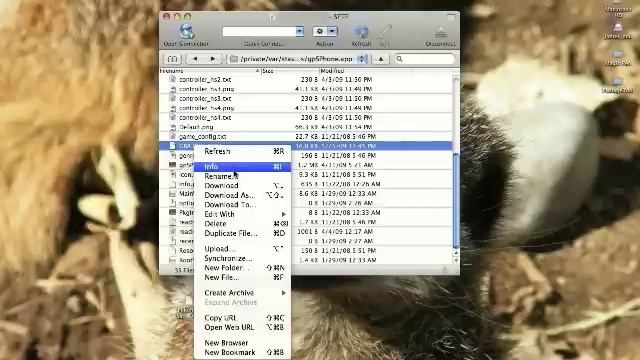
Task: Click into the Quick Connect text field
Action: click(x=260, y=31)
